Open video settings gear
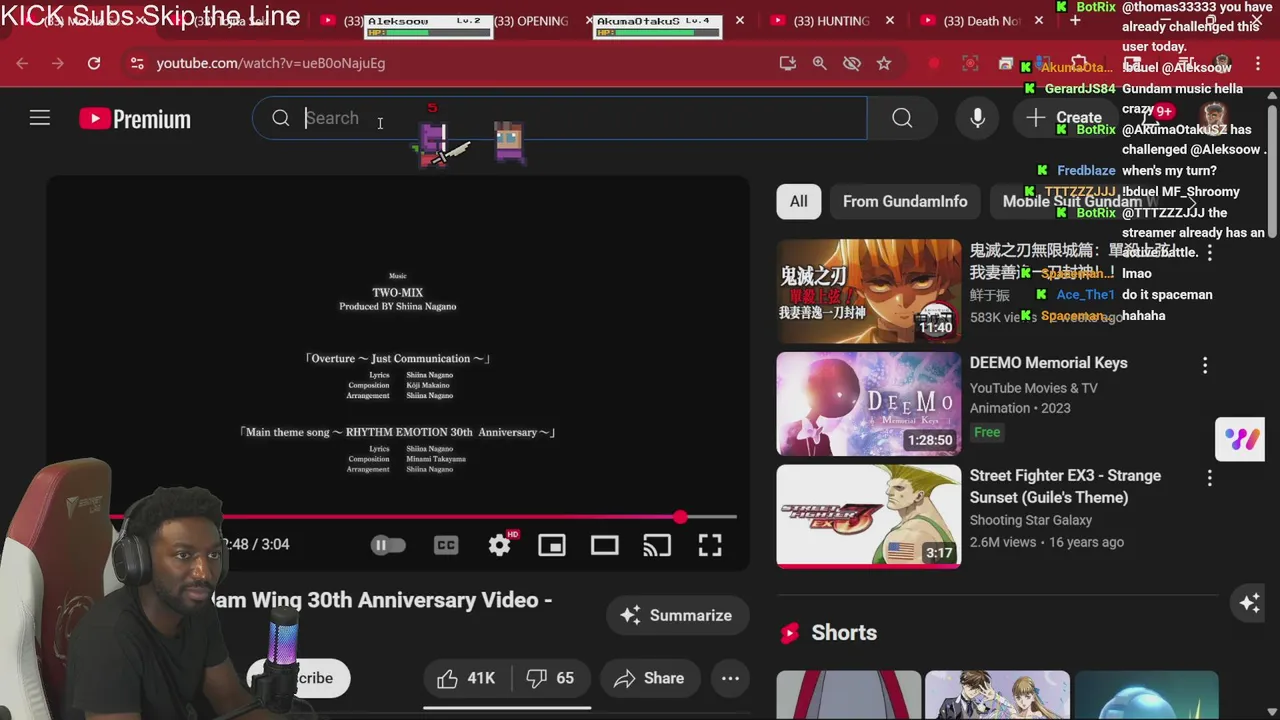 click(499, 545)
